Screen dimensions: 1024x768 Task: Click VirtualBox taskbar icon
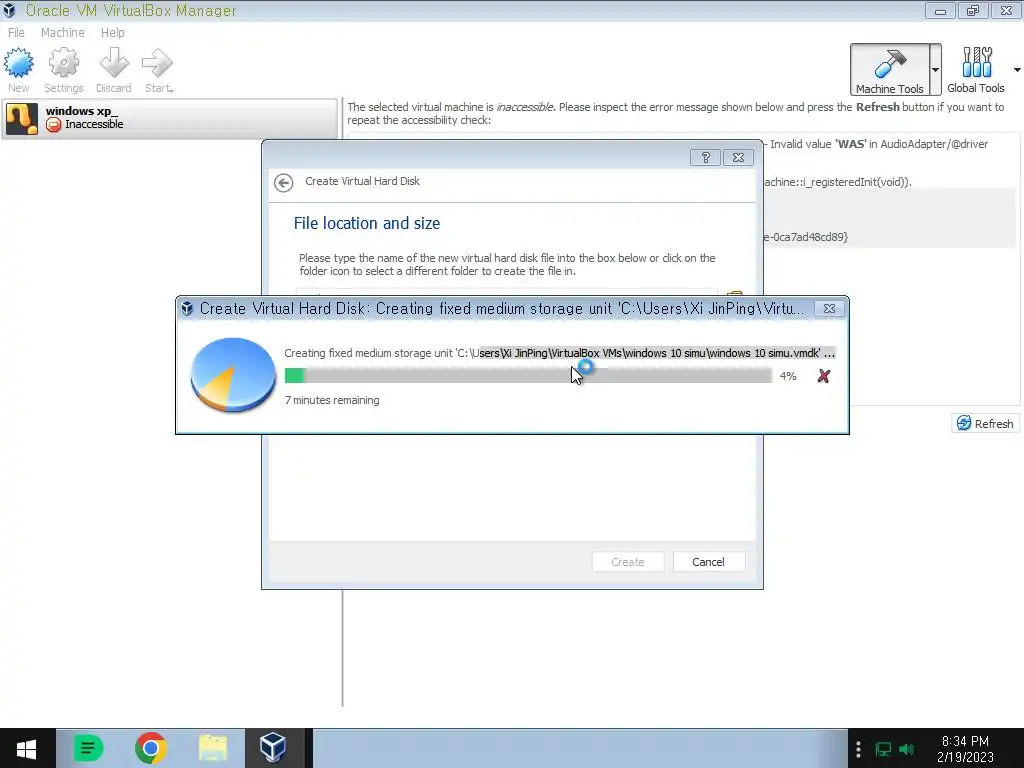[273, 748]
